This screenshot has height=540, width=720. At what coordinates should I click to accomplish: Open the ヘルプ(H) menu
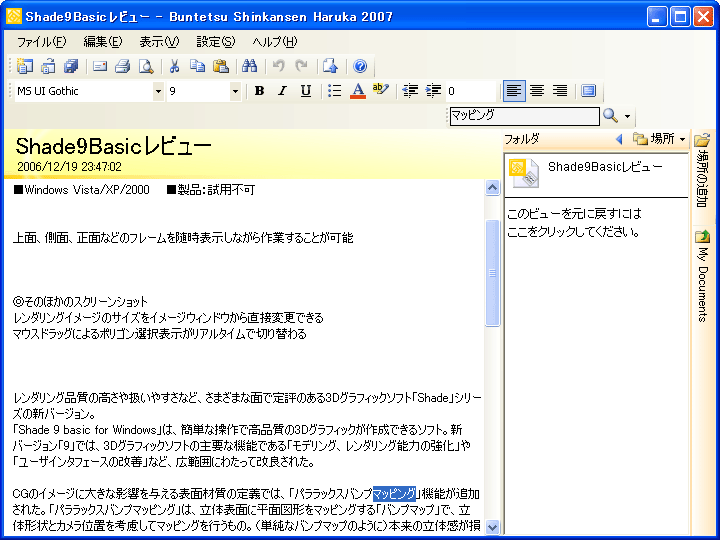[x=275, y=42]
